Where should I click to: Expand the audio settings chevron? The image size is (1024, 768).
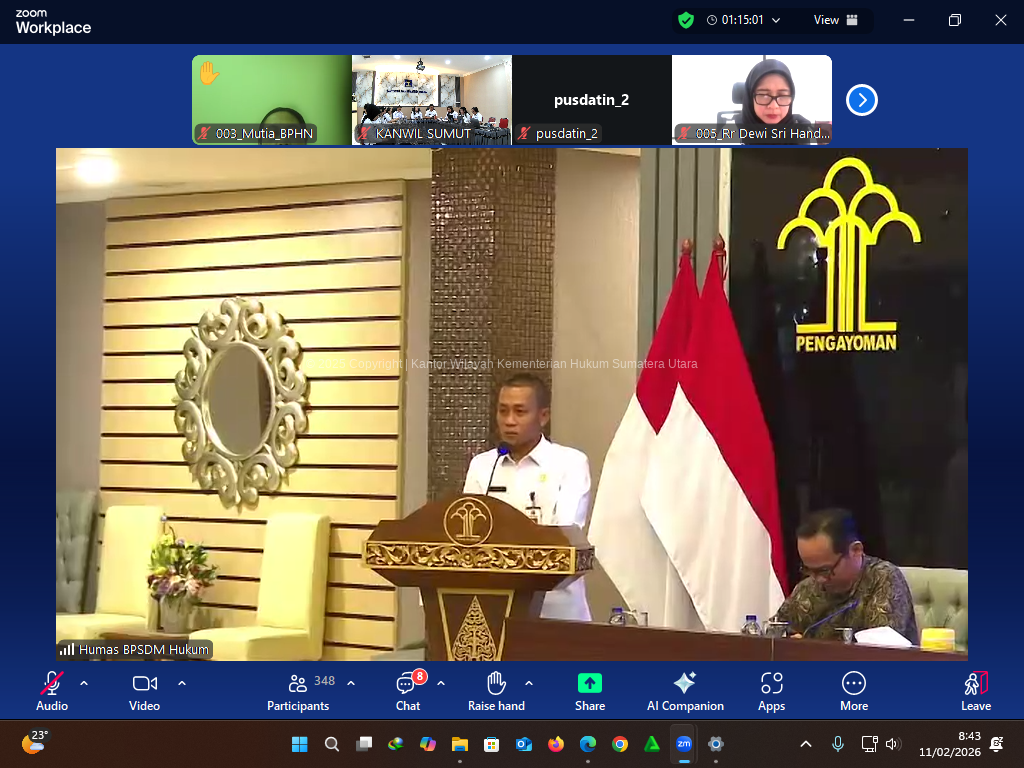coord(84,683)
